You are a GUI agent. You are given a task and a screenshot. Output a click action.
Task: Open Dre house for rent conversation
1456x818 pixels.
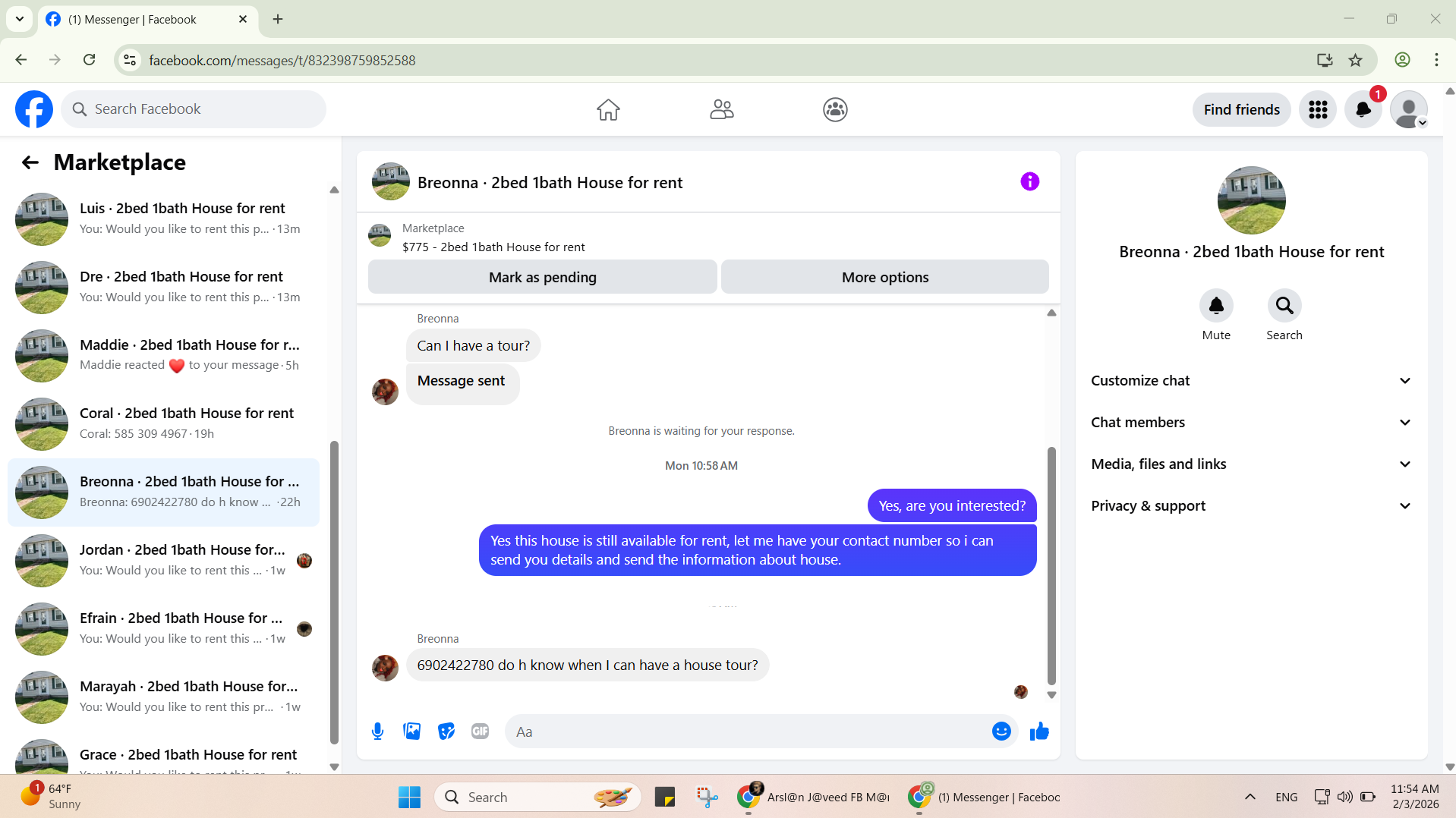tap(163, 288)
